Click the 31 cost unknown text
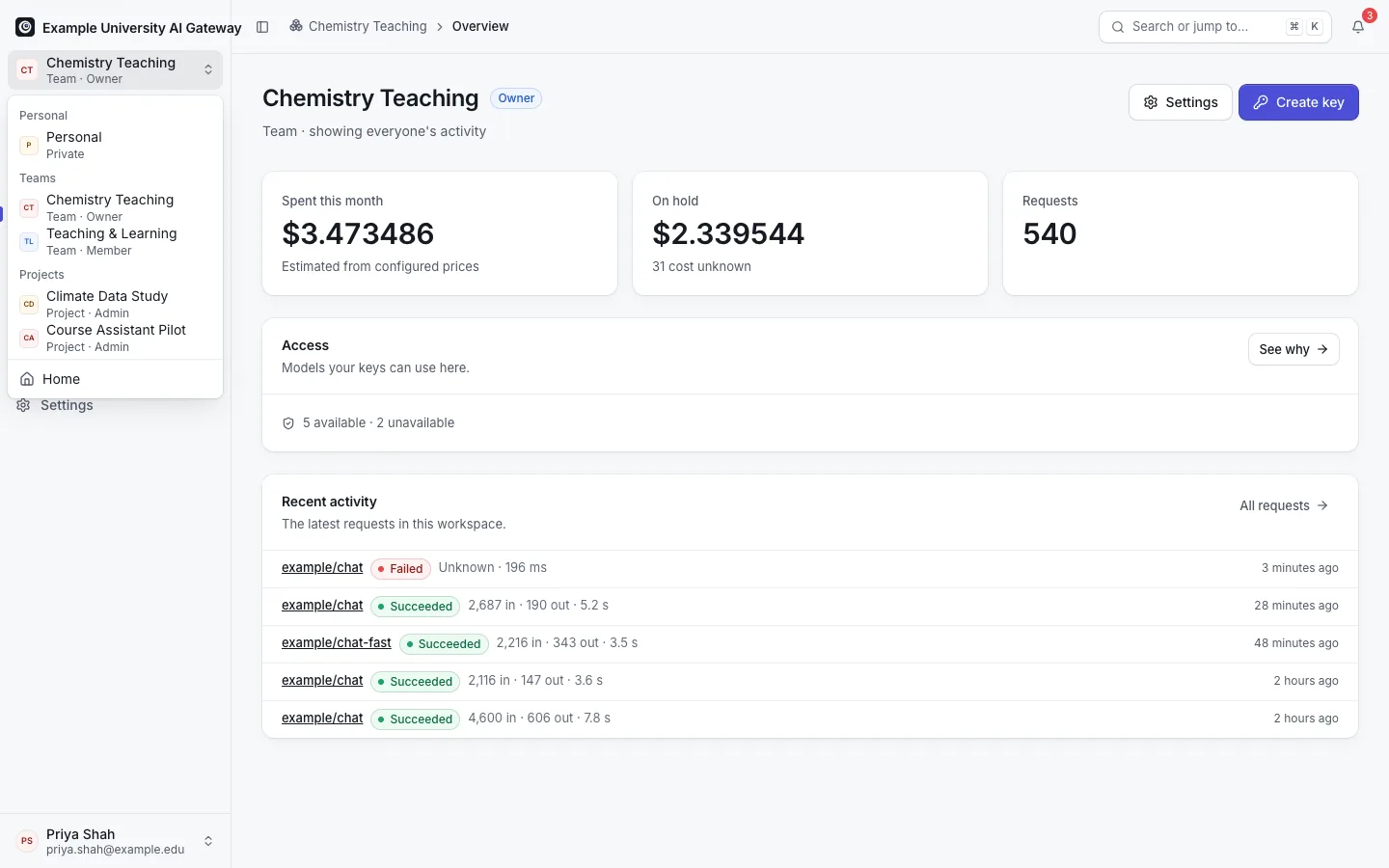 click(x=701, y=267)
